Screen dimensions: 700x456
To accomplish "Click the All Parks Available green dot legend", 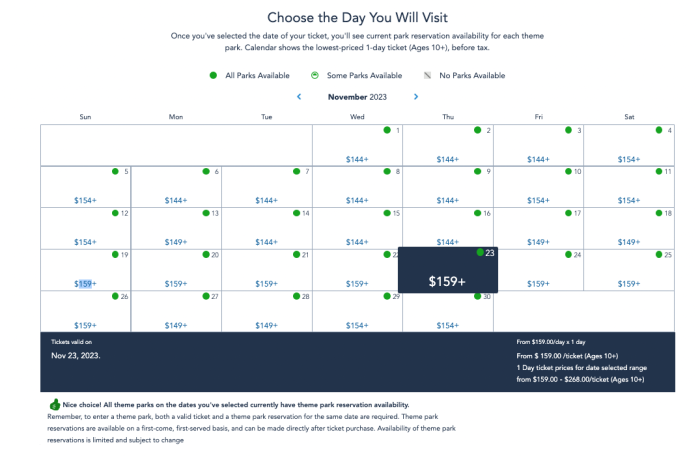I will (212, 75).
